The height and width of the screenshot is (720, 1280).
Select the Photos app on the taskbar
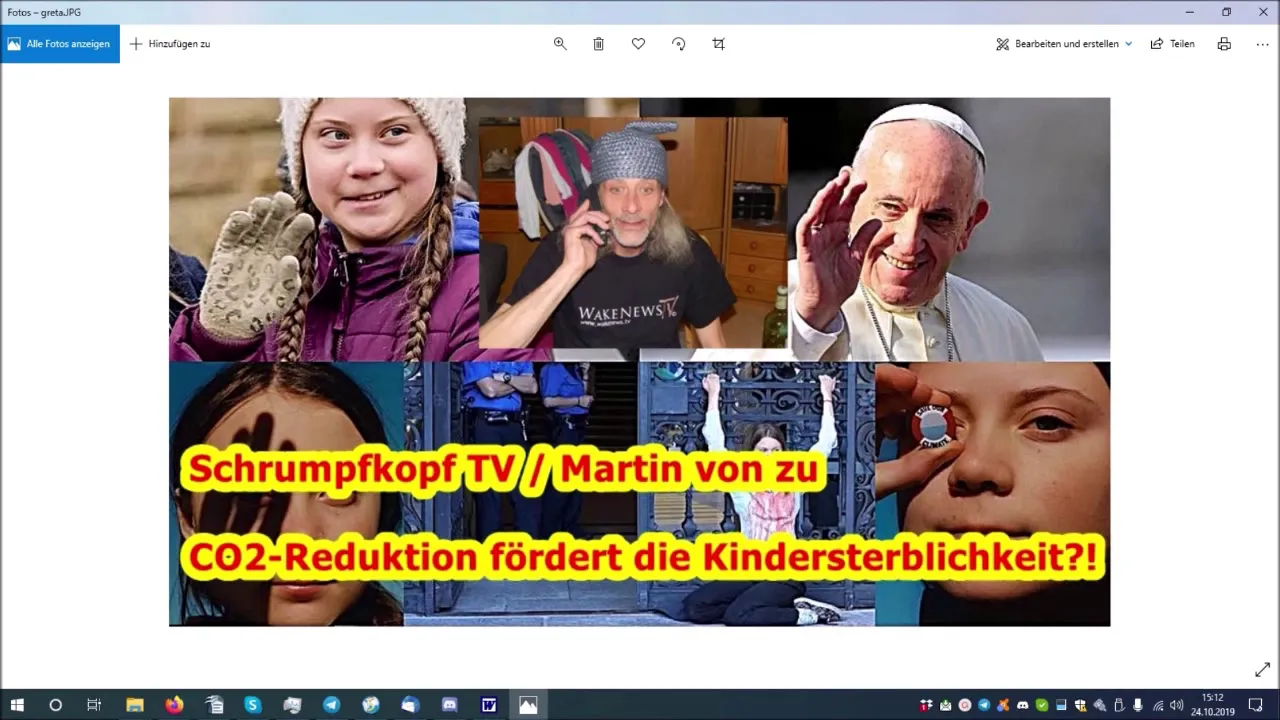coord(528,705)
